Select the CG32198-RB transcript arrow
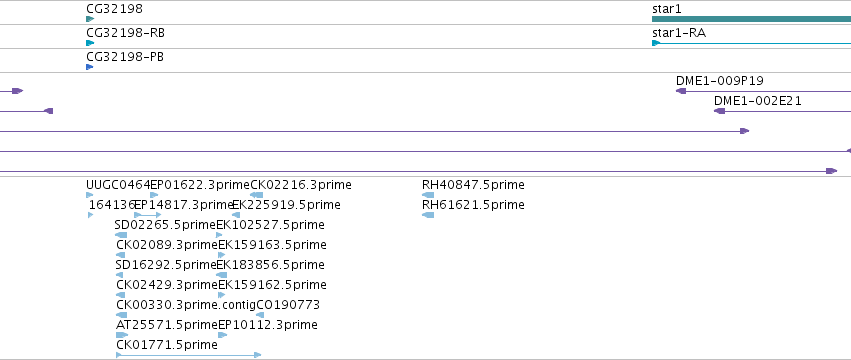 tap(90, 43)
